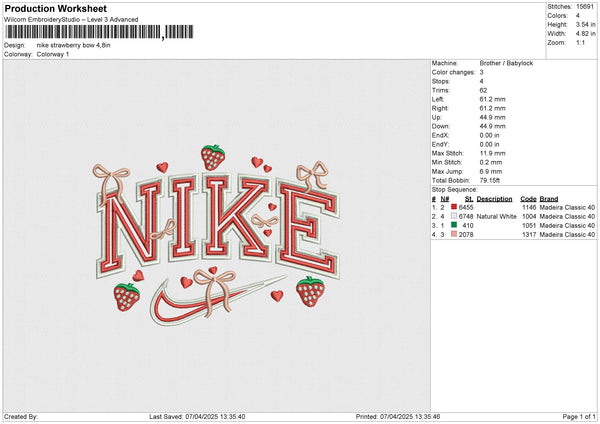Click the barcode at the top of worksheet

pyautogui.click(x=96, y=33)
